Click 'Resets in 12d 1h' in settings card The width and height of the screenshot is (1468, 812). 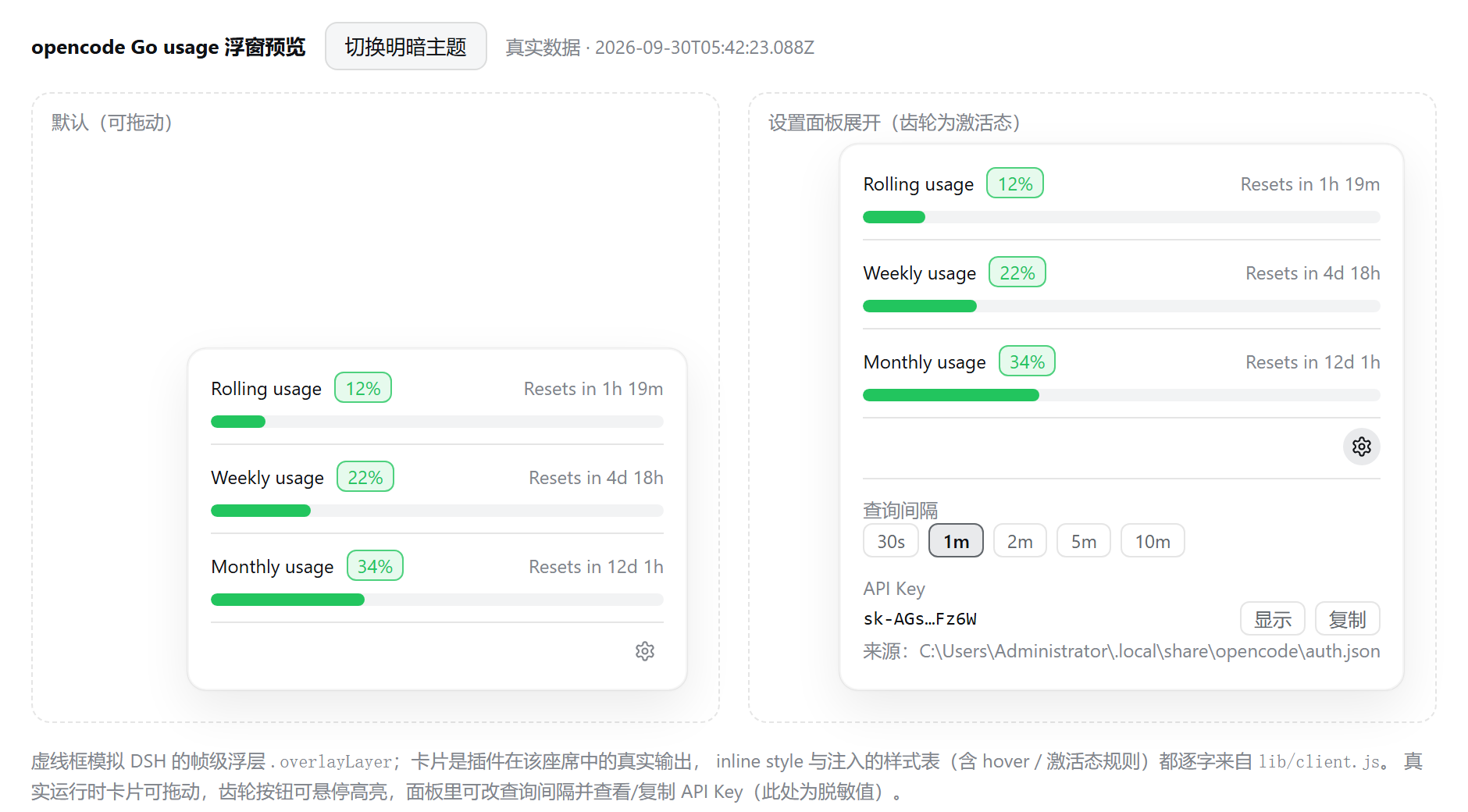click(1313, 362)
